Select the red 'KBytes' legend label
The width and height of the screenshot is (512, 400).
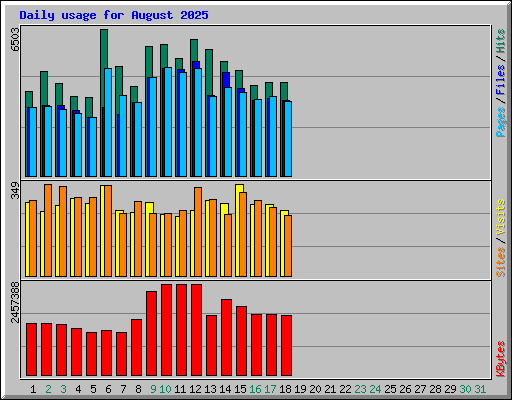(x=500, y=359)
